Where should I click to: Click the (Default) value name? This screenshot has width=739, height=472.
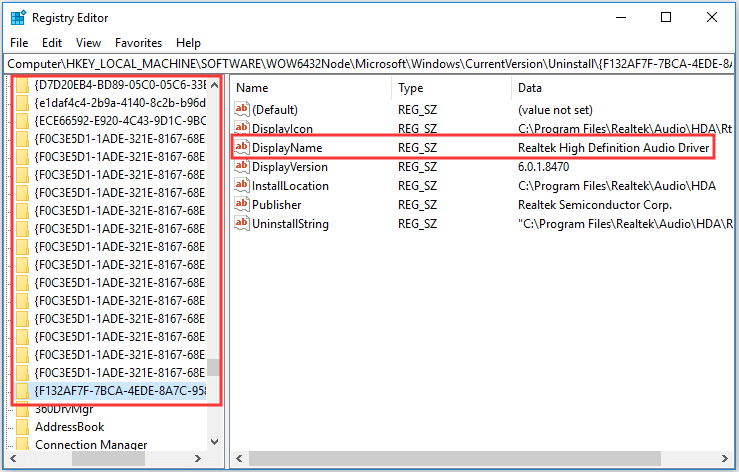click(275, 109)
